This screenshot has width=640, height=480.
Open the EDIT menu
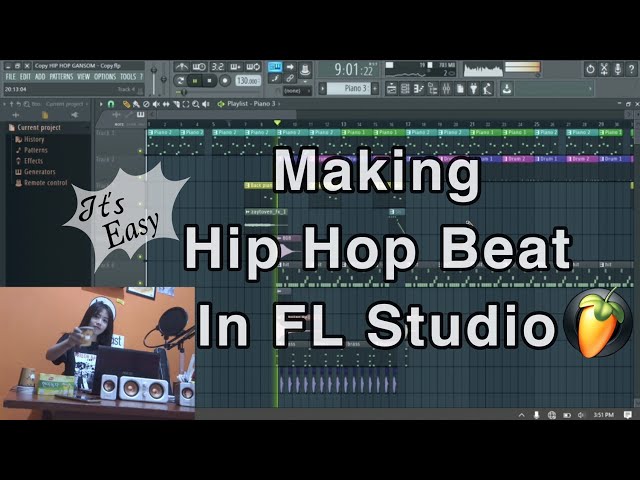tap(25, 77)
